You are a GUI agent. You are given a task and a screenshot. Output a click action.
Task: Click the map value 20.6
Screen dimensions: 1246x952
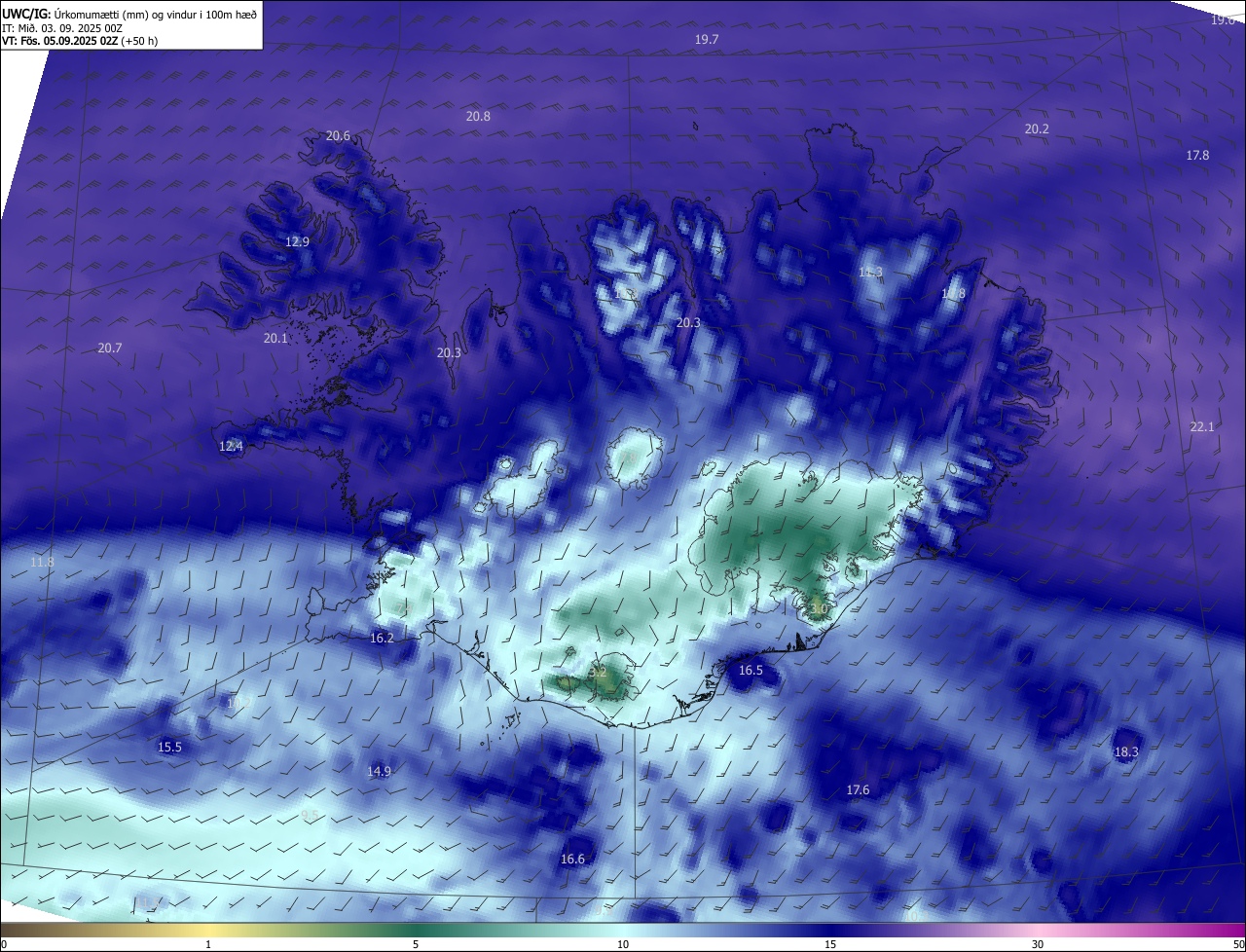click(338, 136)
